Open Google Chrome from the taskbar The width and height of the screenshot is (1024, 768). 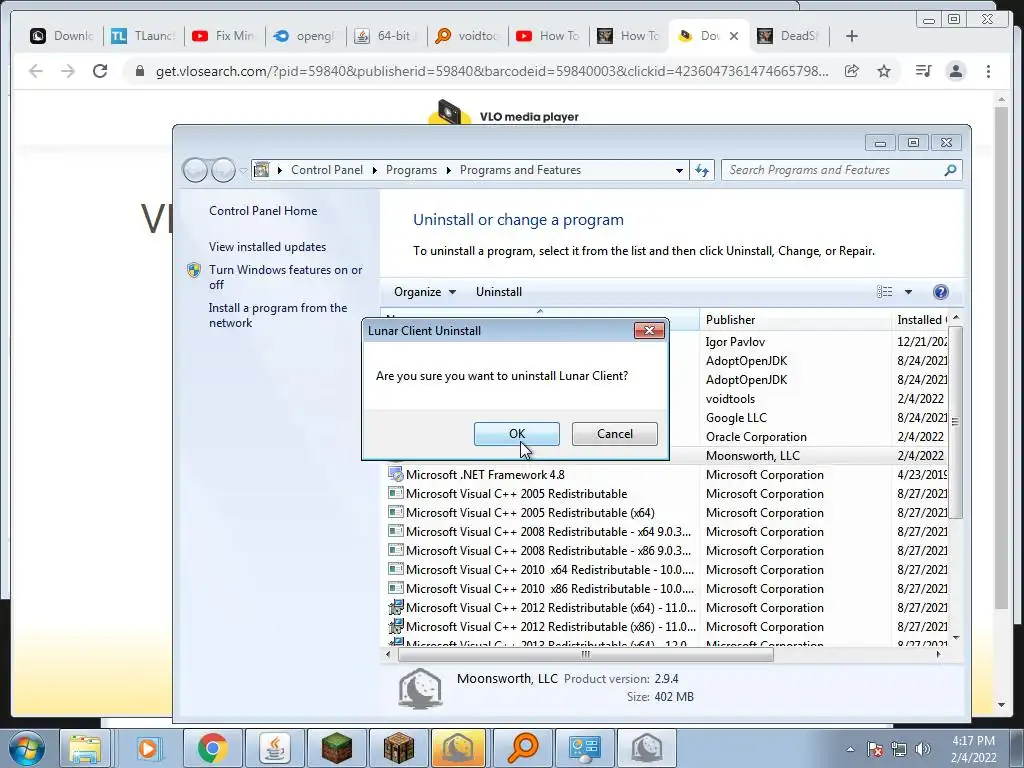(x=213, y=748)
